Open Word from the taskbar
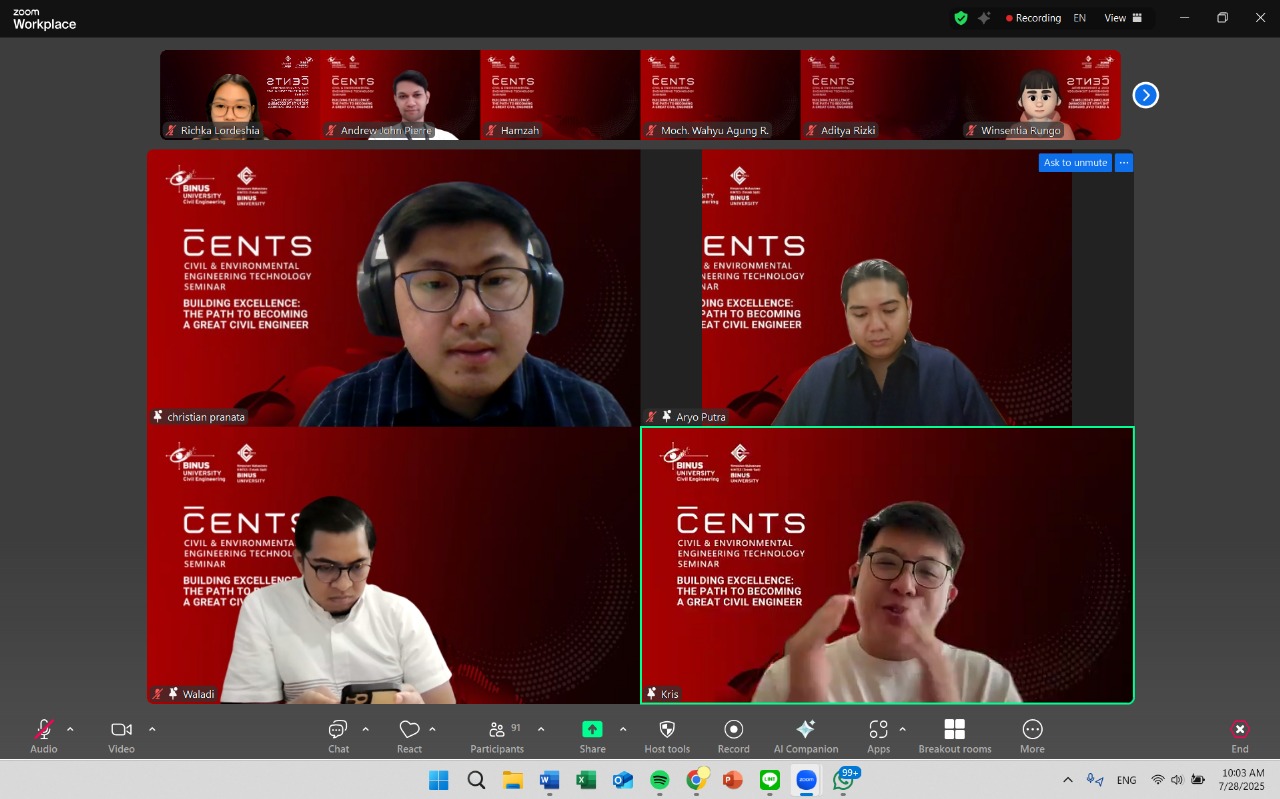This screenshot has width=1280, height=799. pos(549,780)
